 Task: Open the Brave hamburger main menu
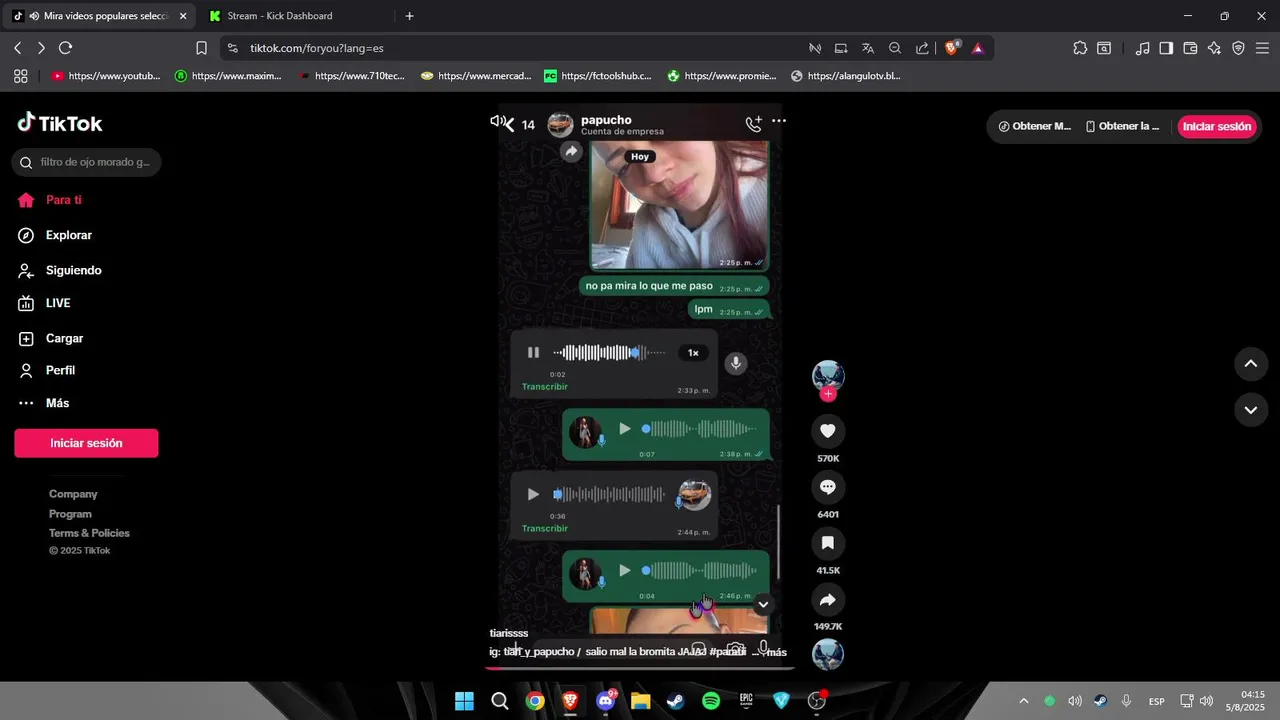[1262, 48]
